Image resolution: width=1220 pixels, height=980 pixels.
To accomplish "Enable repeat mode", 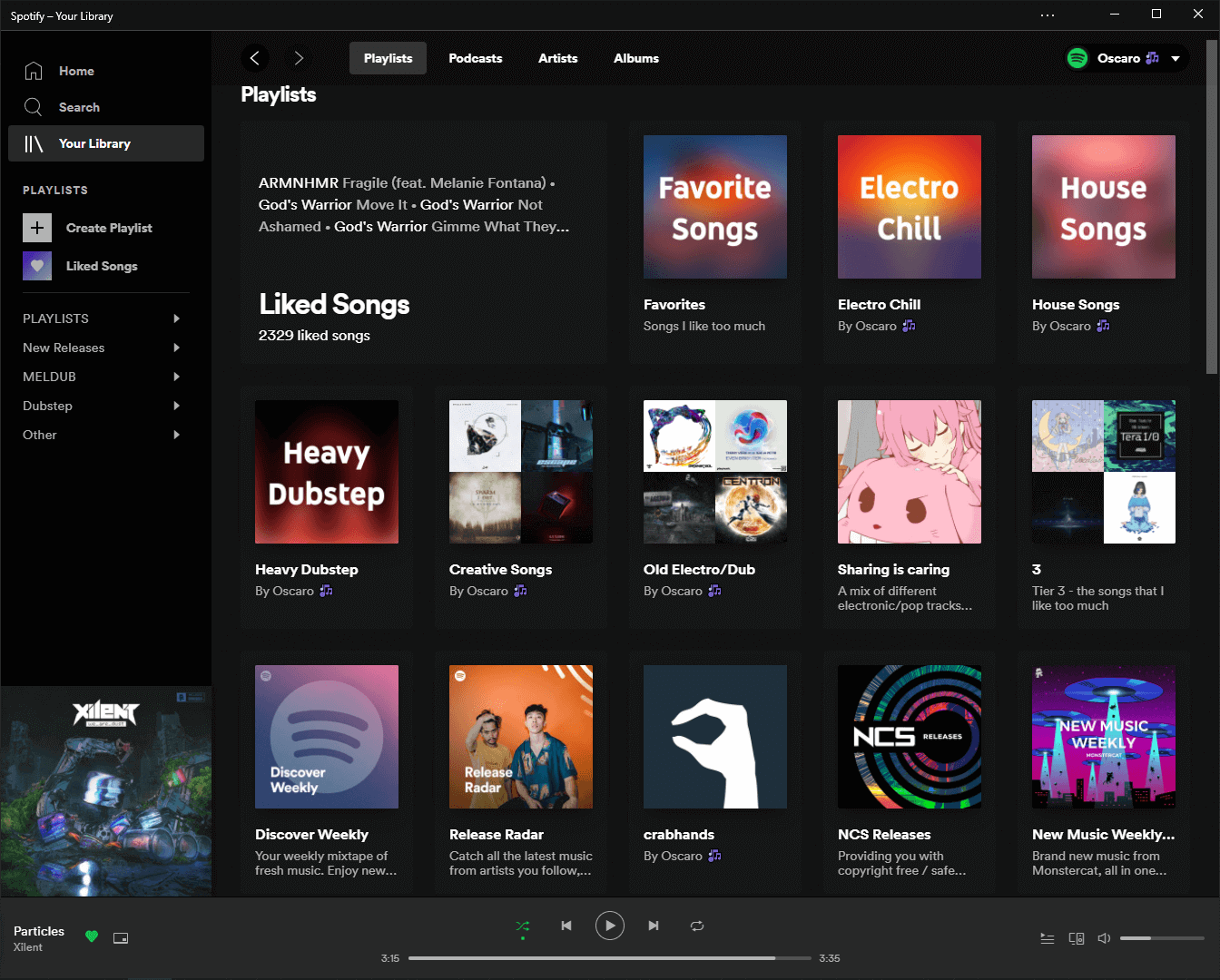I will (x=697, y=926).
